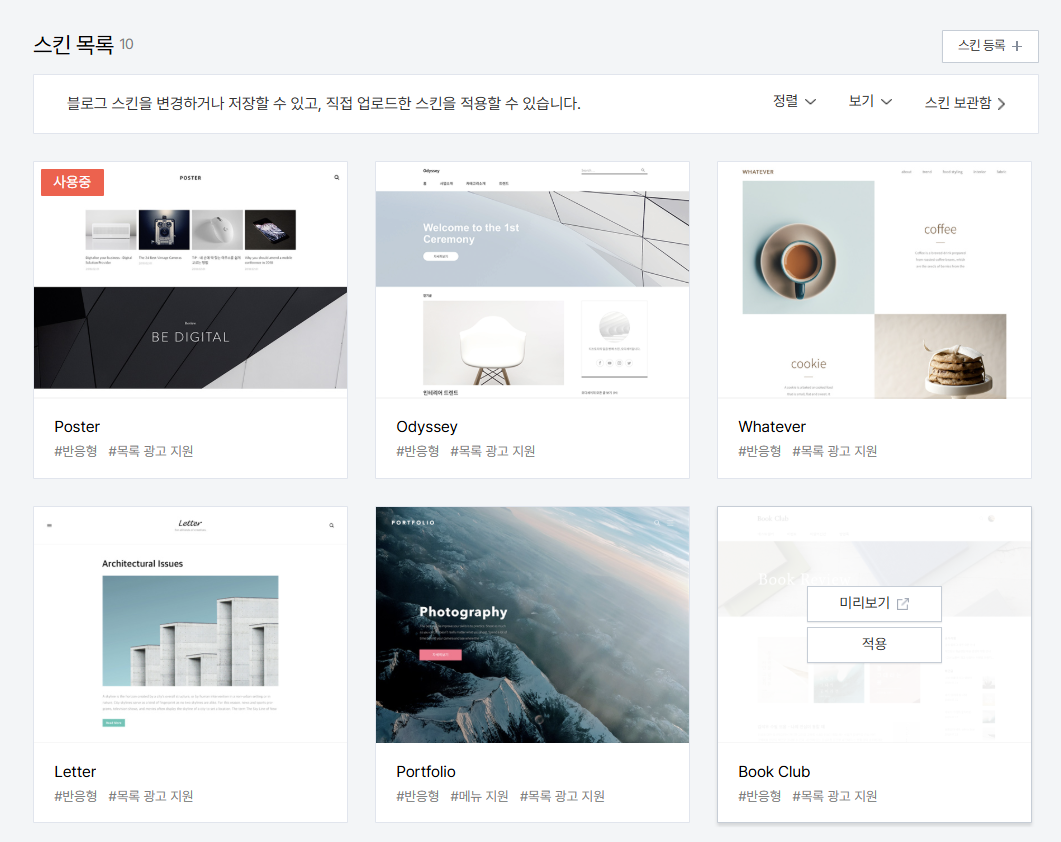Click #목록 광고 지원 tag under Whatever
The width and height of the screenshot is (1061, 842).
point(834,451)
